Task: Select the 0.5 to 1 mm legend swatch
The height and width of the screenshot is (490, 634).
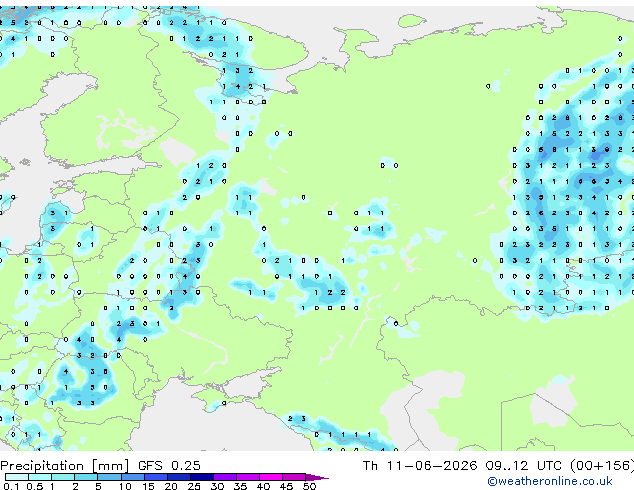Action: [40, 477]
